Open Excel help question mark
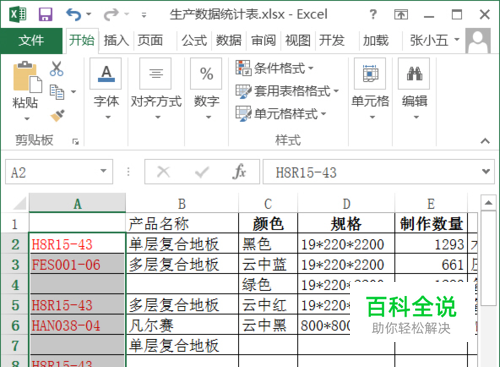The width and height of the screenshot is (500, 367). pyautogui.click(x=373, y=15)
